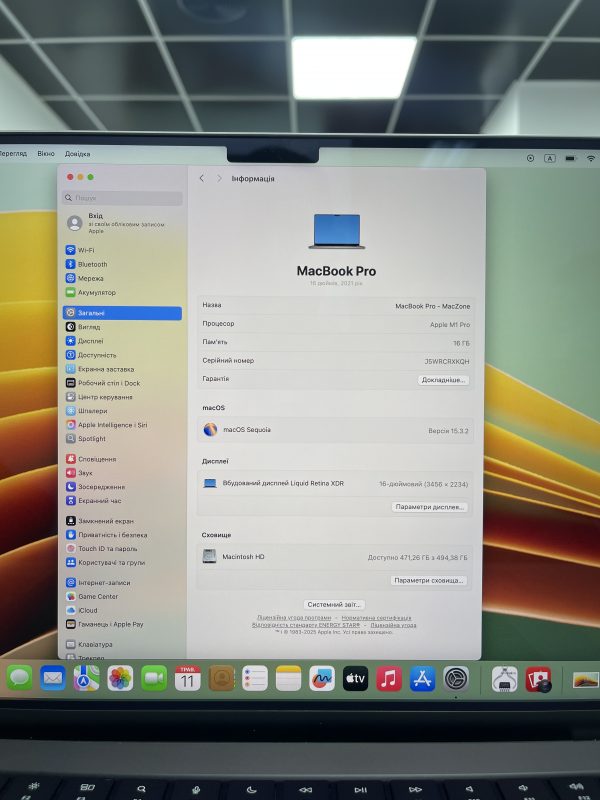
Task: Click the computer name MacBook Pro - MacZone
Action: coord(433,306)
